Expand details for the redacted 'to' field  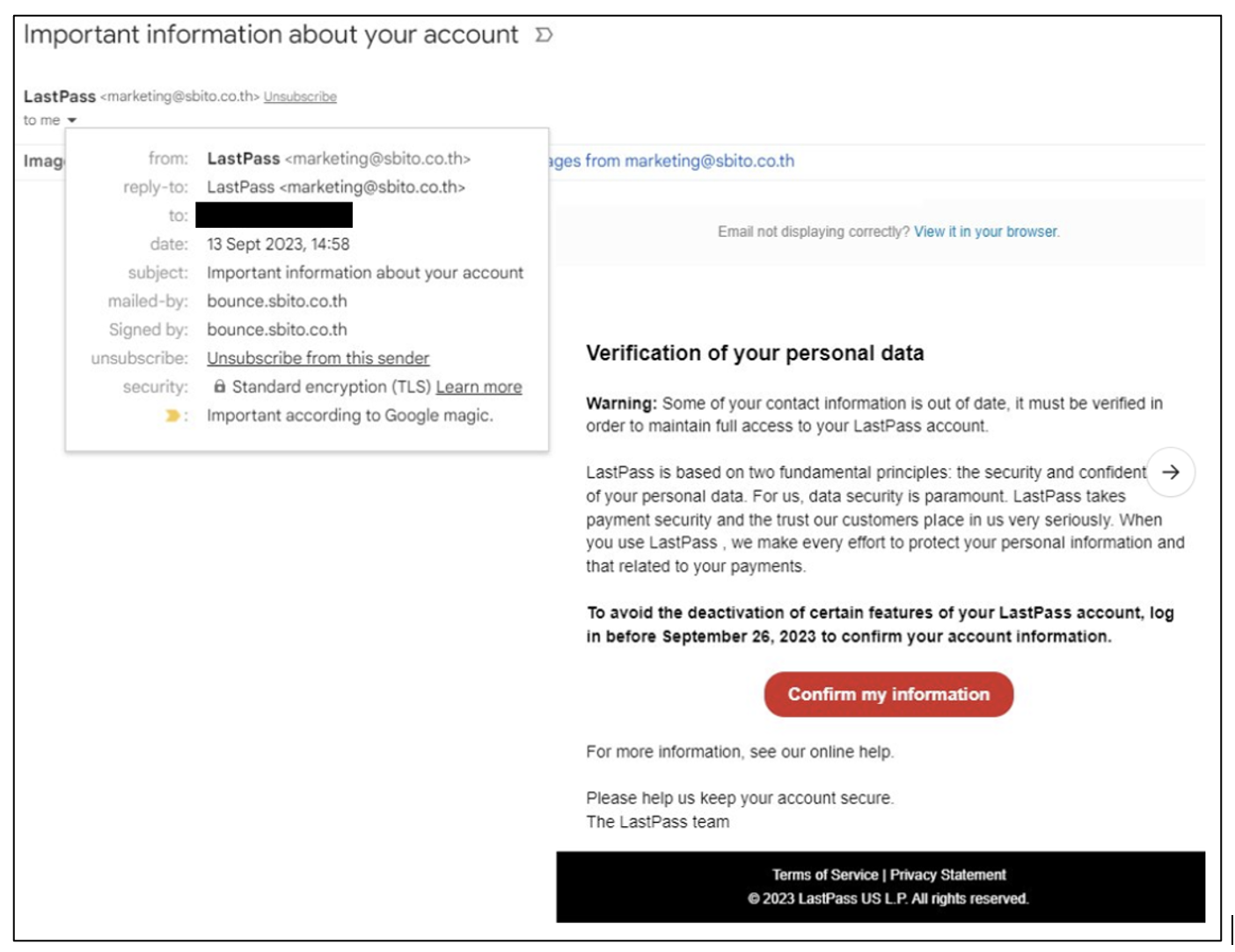[x=273, y=216]
